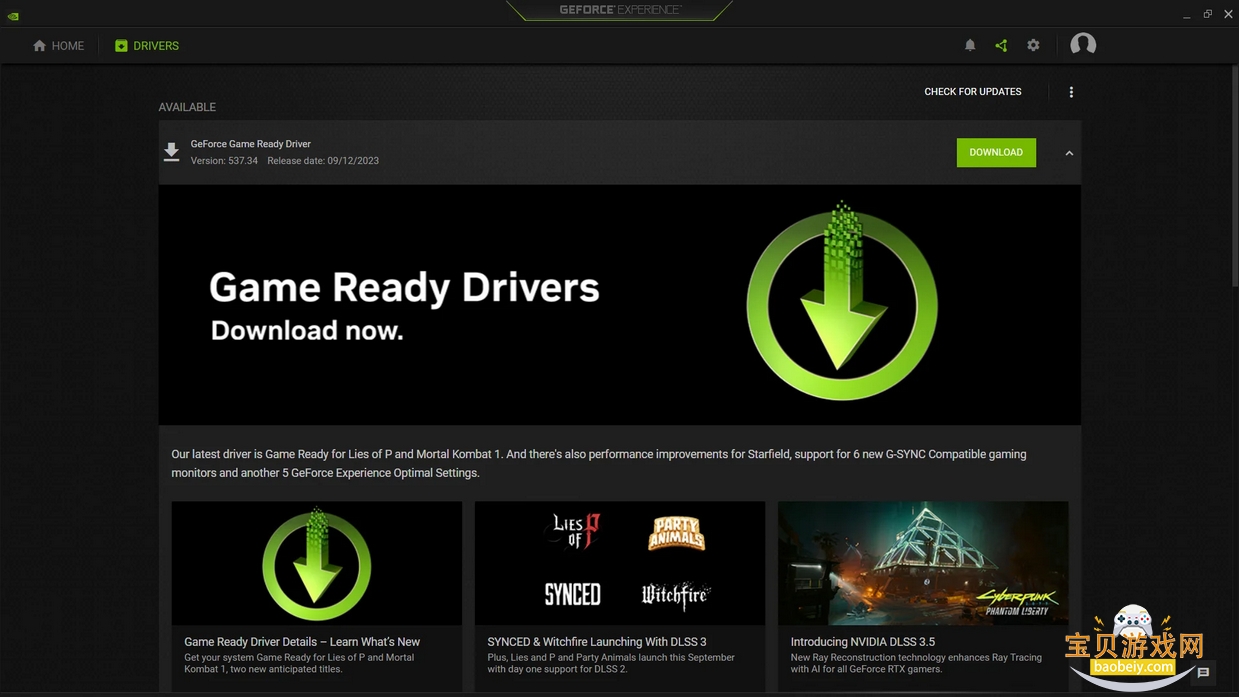This screenshot has height=697, width=1239.
Task: Open the Cyberpunk DLSS 3.5 thumbnail
Action: (x=923, y=563)
